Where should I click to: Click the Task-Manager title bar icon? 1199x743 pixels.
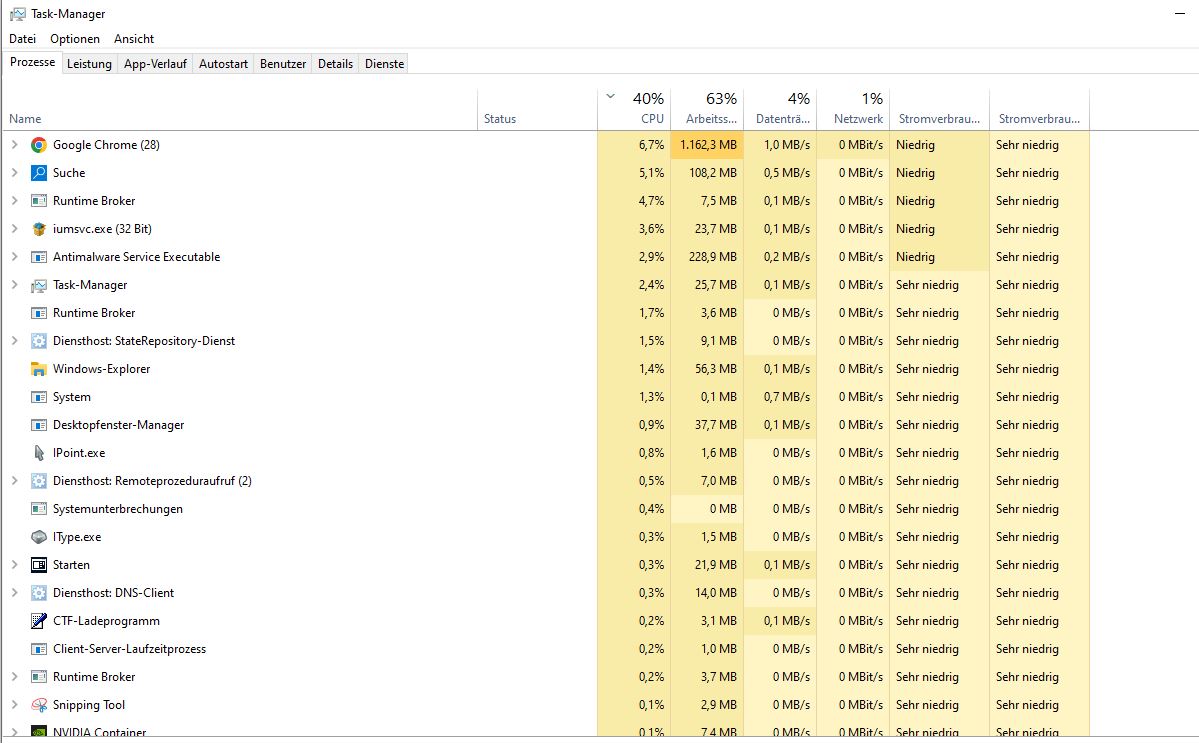pos(18,14)
